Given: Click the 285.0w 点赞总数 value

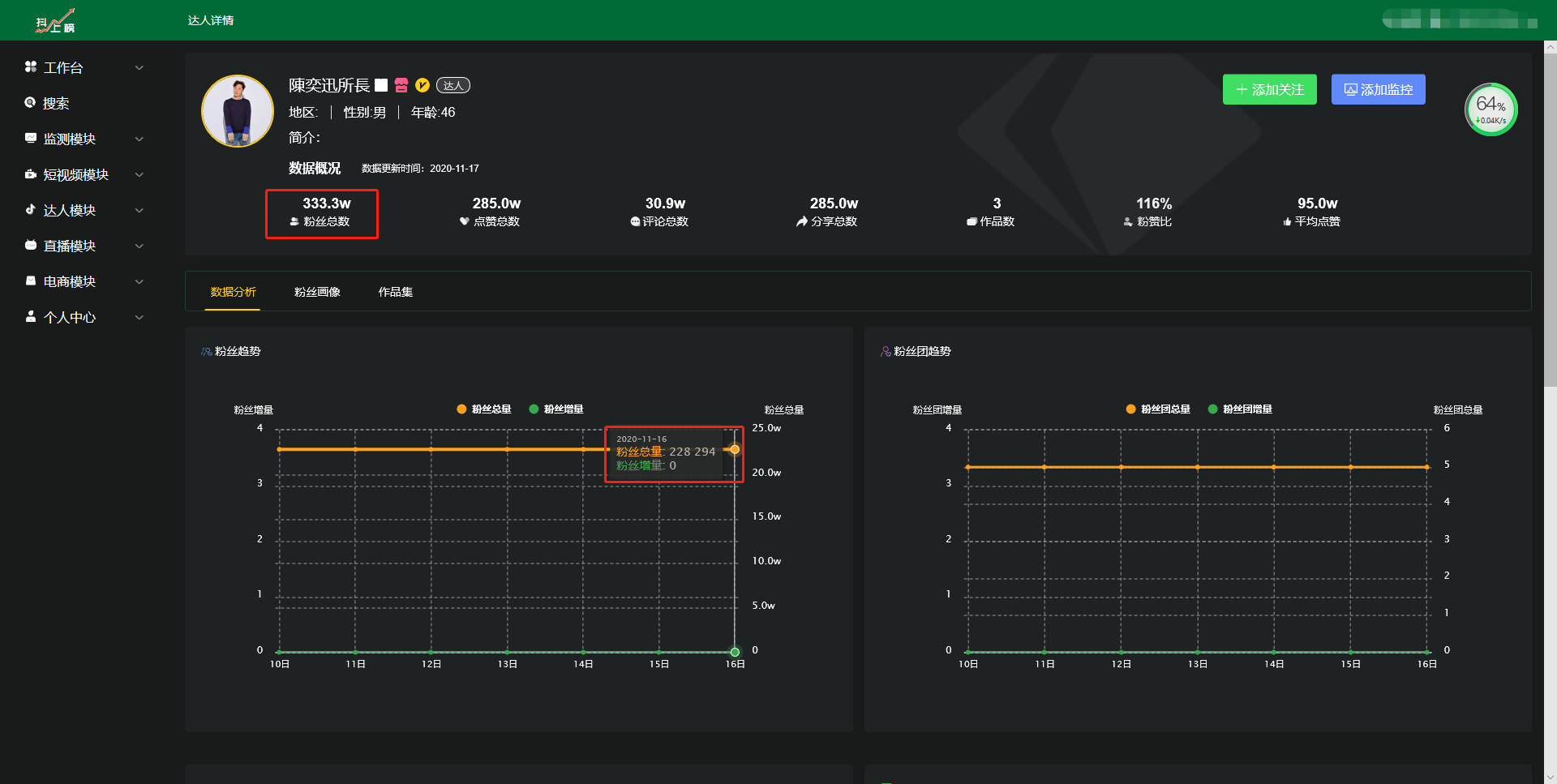Looking at the screenshot, I should [x=496, y=203].
